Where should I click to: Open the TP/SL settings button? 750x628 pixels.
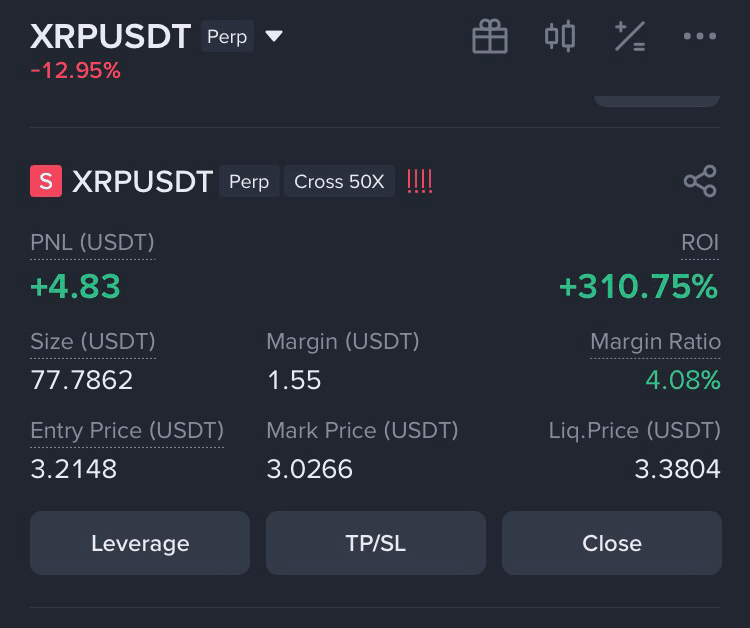pyautogui.click(x=375, y=543)
